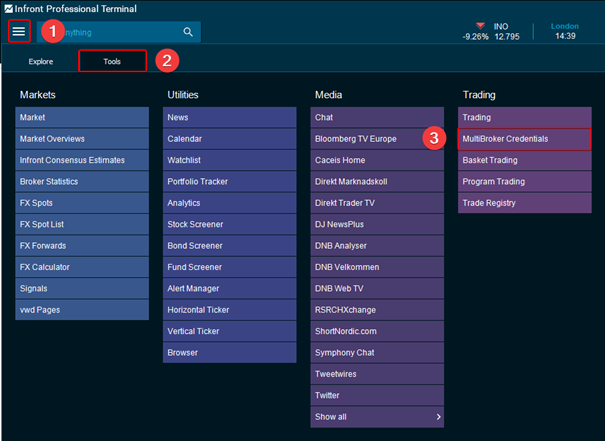Switch to the Tools tab
This screenshot has height=441, width=605.
tap(112, 61)
